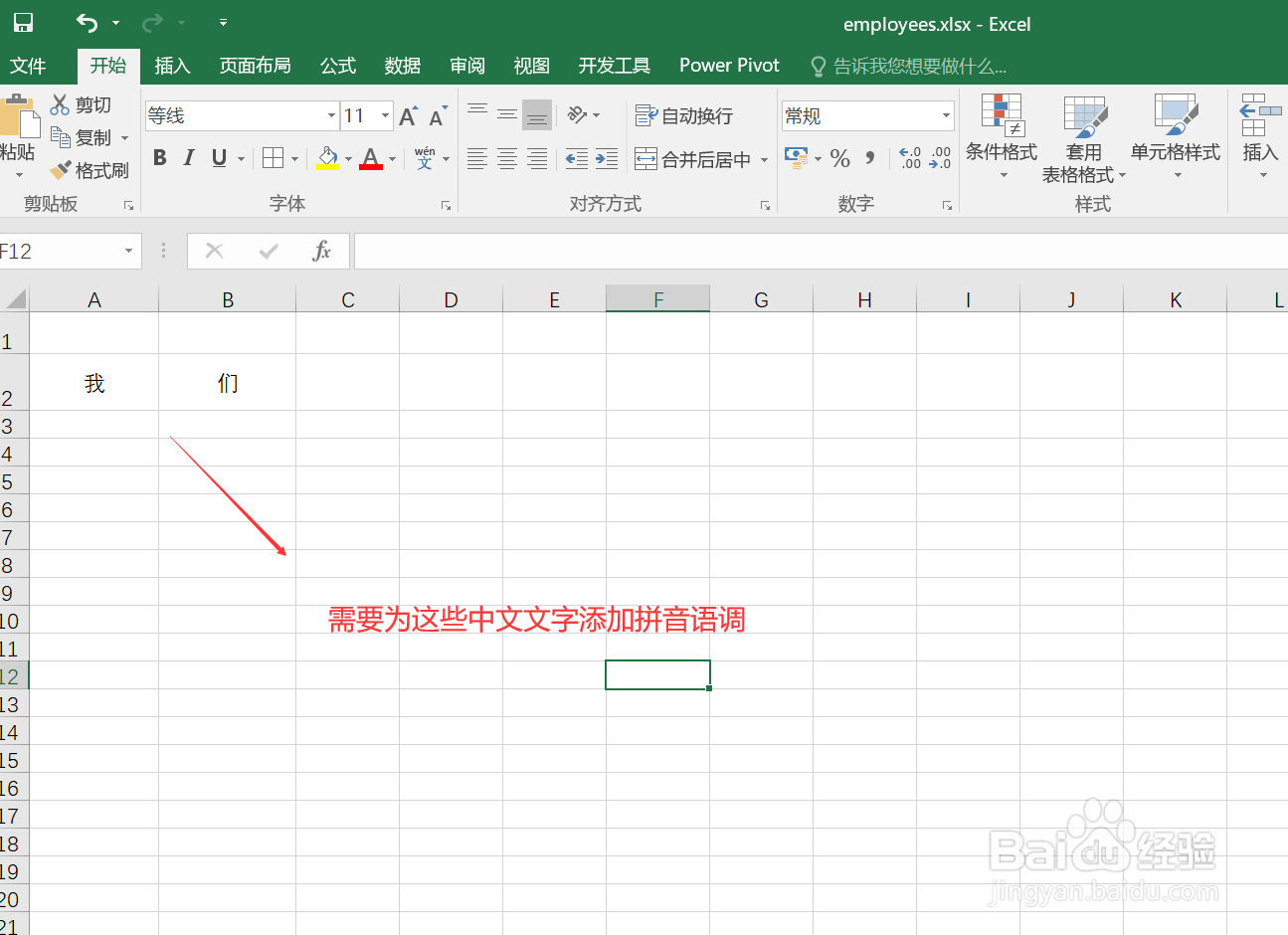This screenshot has height=935, width=1288.
Task: Toggle bold formatting
Action: 158,157
